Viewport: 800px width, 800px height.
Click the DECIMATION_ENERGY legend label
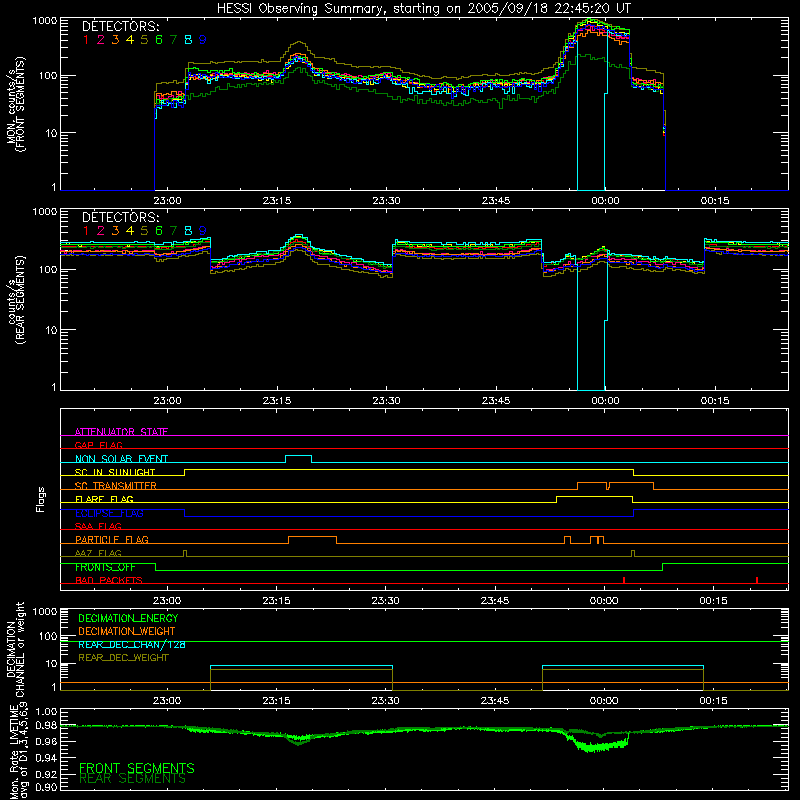(x=128, y=618)
